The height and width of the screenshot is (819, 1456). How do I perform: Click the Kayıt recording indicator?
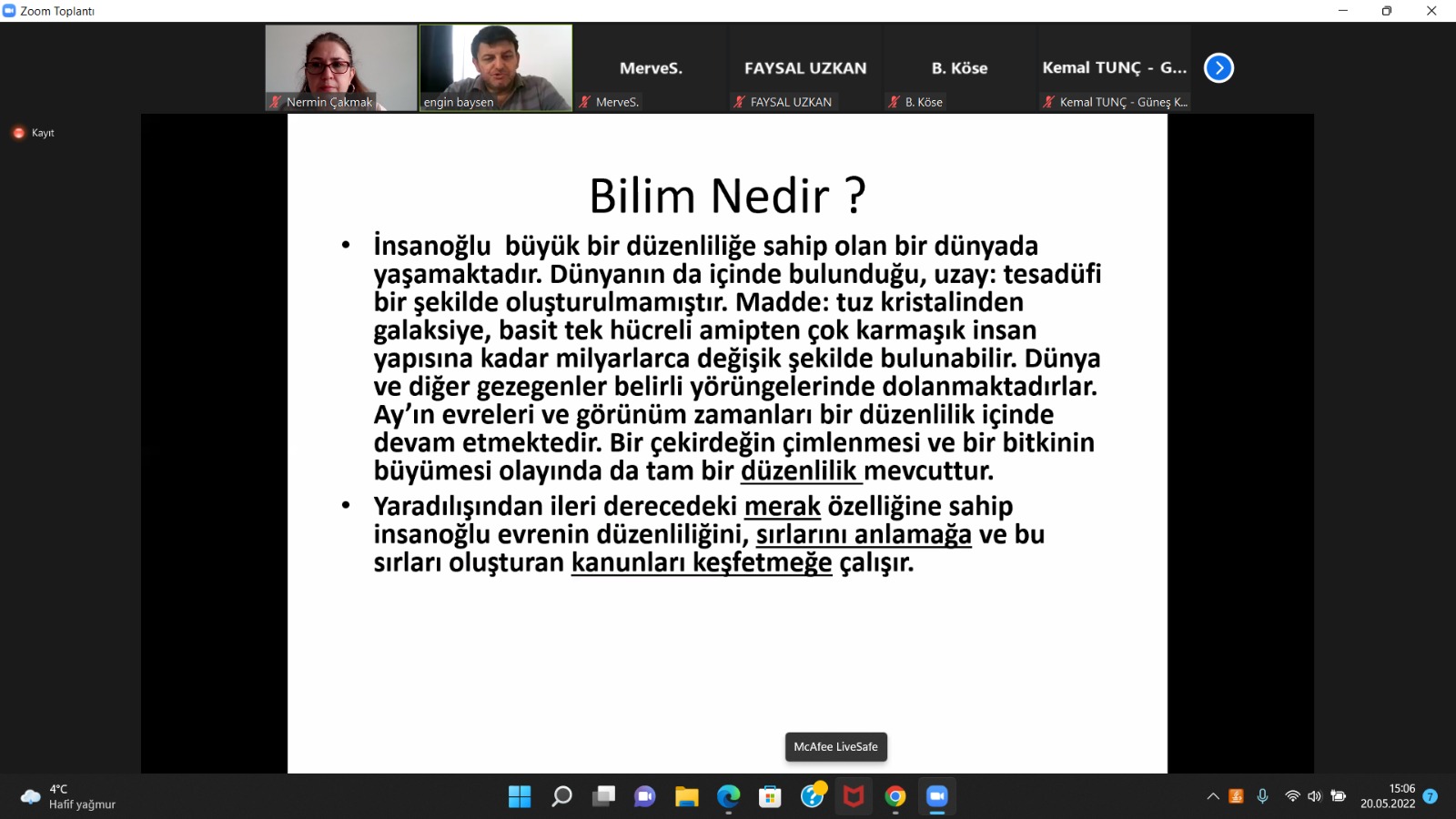(x=34, y=133)
